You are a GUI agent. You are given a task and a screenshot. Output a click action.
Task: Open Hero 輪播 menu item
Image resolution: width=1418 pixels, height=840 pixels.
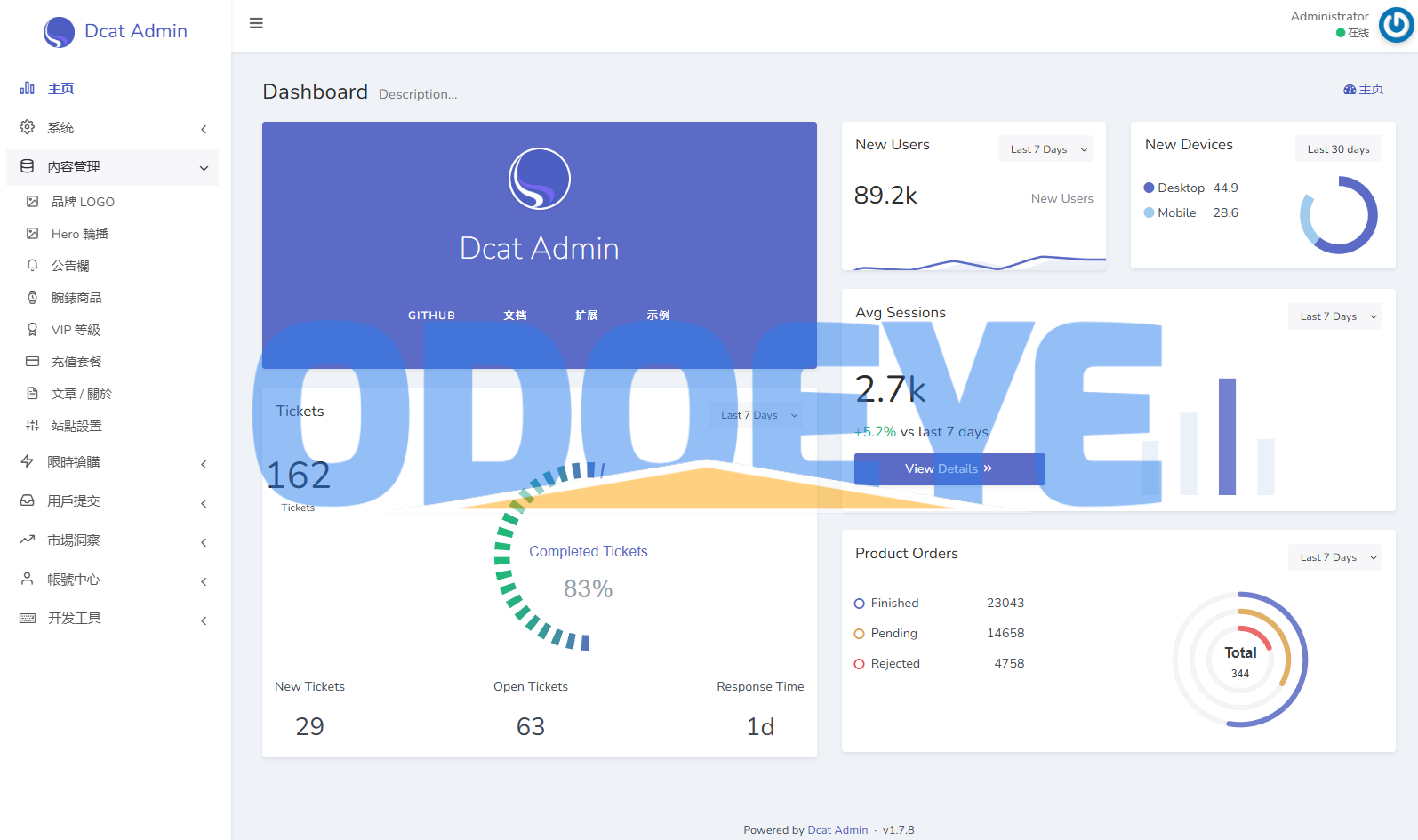pyautogui.click(x=112, y=234)
